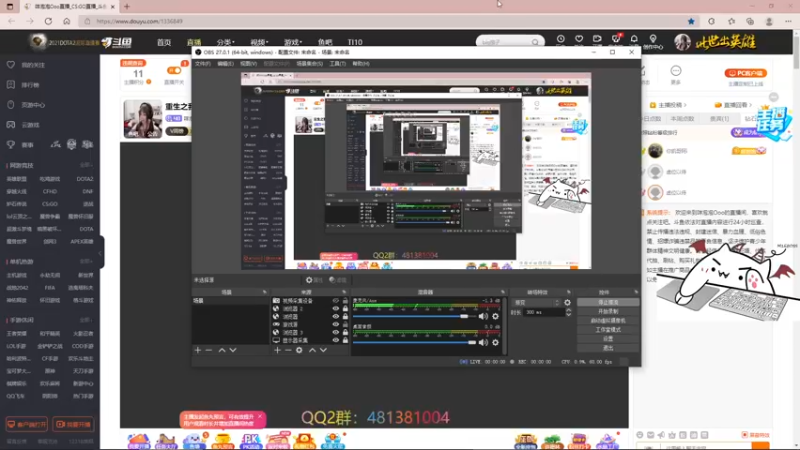Image resolution: width=800 pixels, height=450 pixels.
Task: Add a new scene with plus icon in Scenes panel
Action: pyautogui.click(x=198, y=350)
